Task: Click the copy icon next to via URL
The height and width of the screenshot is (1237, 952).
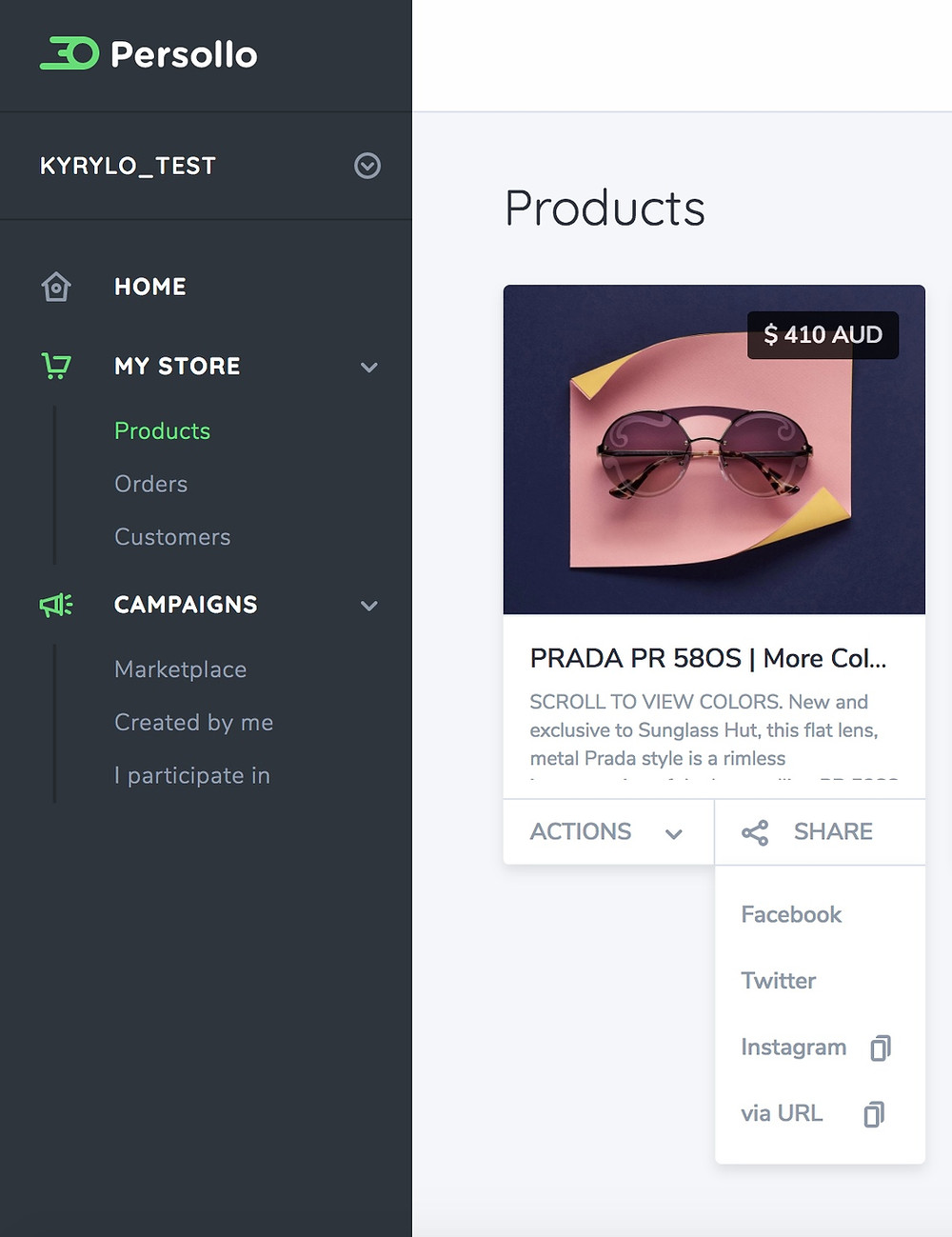Action: (874, 1114)
